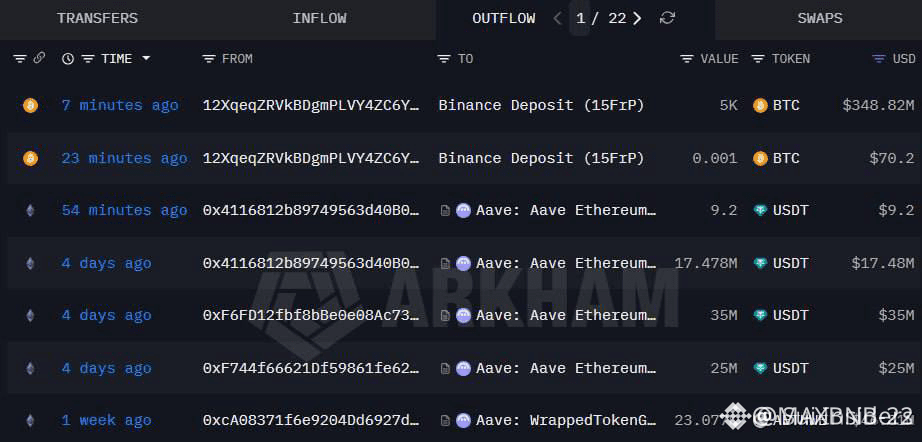Open Aave Ethereum recipient in 54 minutes row
The image size is (922, 442).
click(x=566, y=210)
